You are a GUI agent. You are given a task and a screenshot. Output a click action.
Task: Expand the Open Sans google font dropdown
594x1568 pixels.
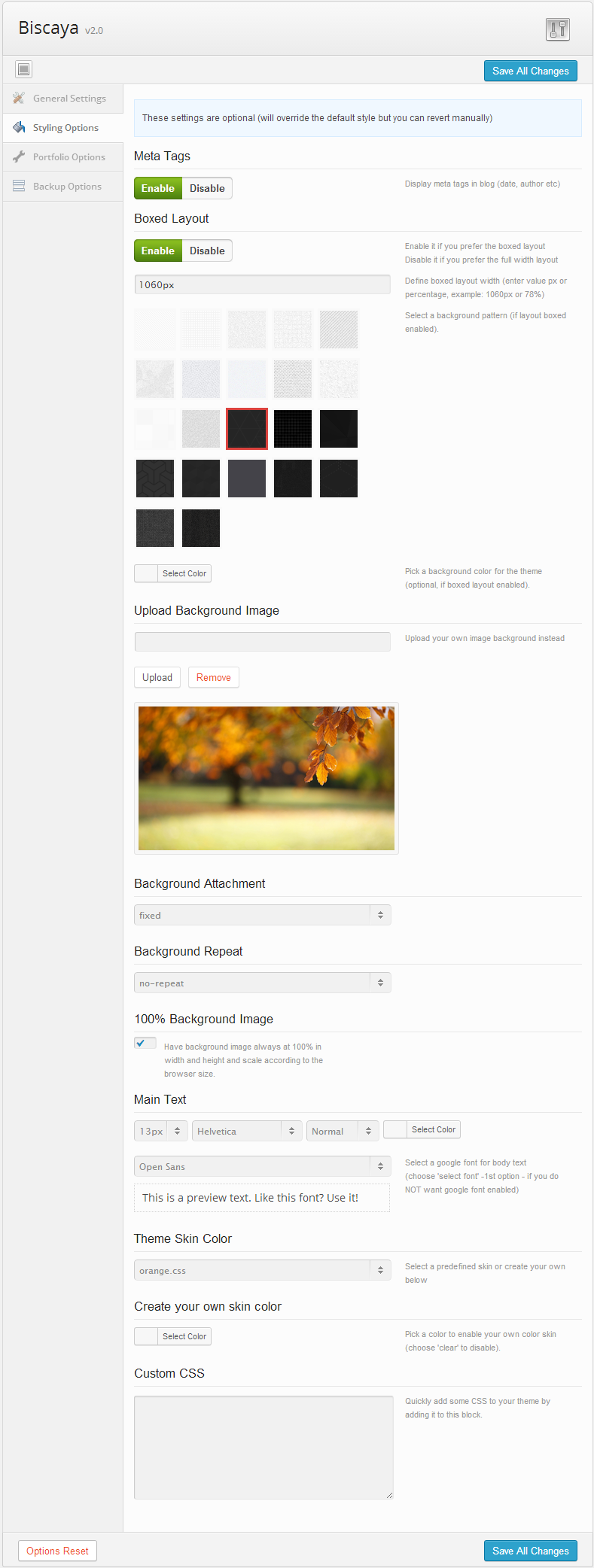click(x=262, y=1166)
